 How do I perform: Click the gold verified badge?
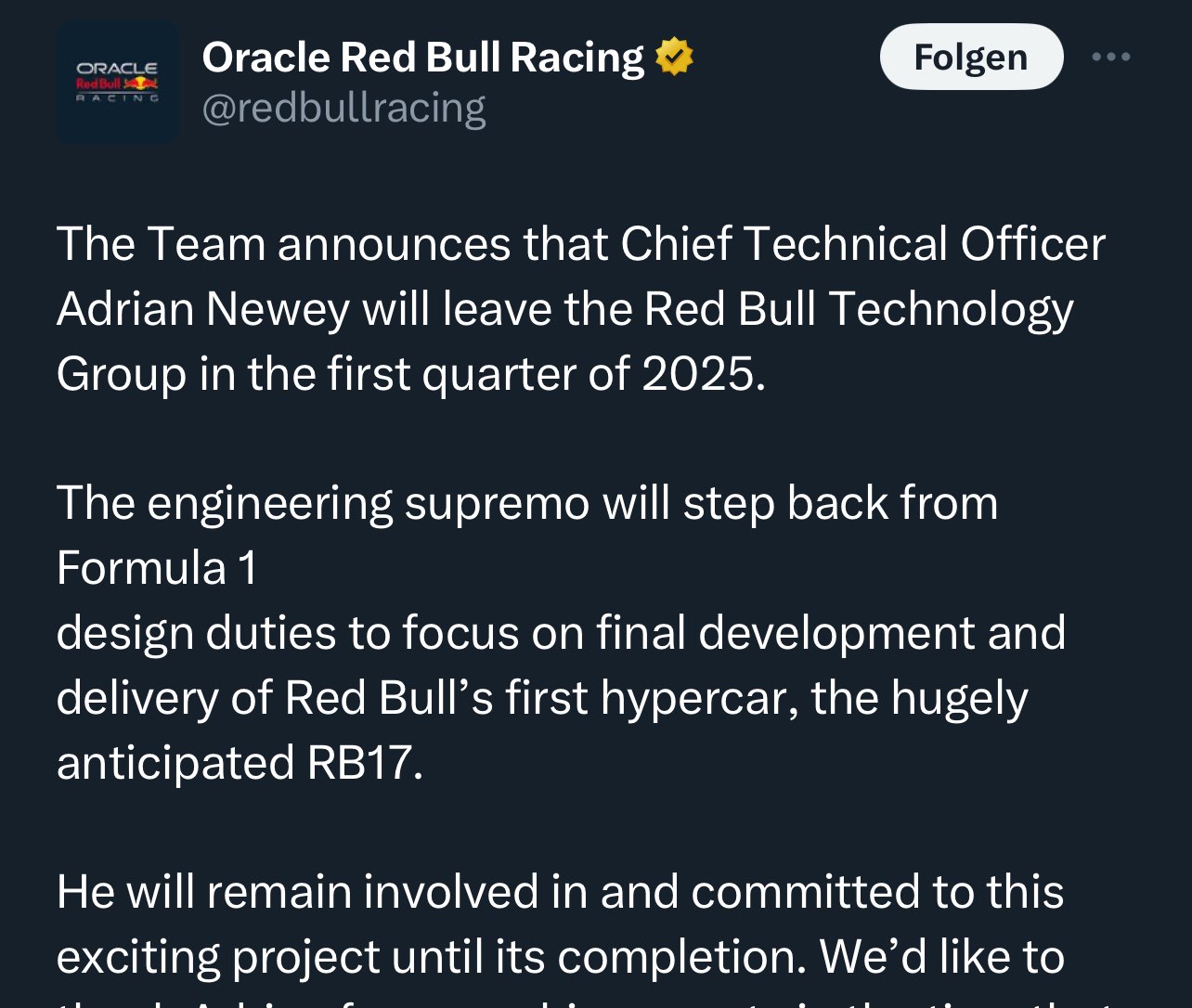(x=674, y=57)
